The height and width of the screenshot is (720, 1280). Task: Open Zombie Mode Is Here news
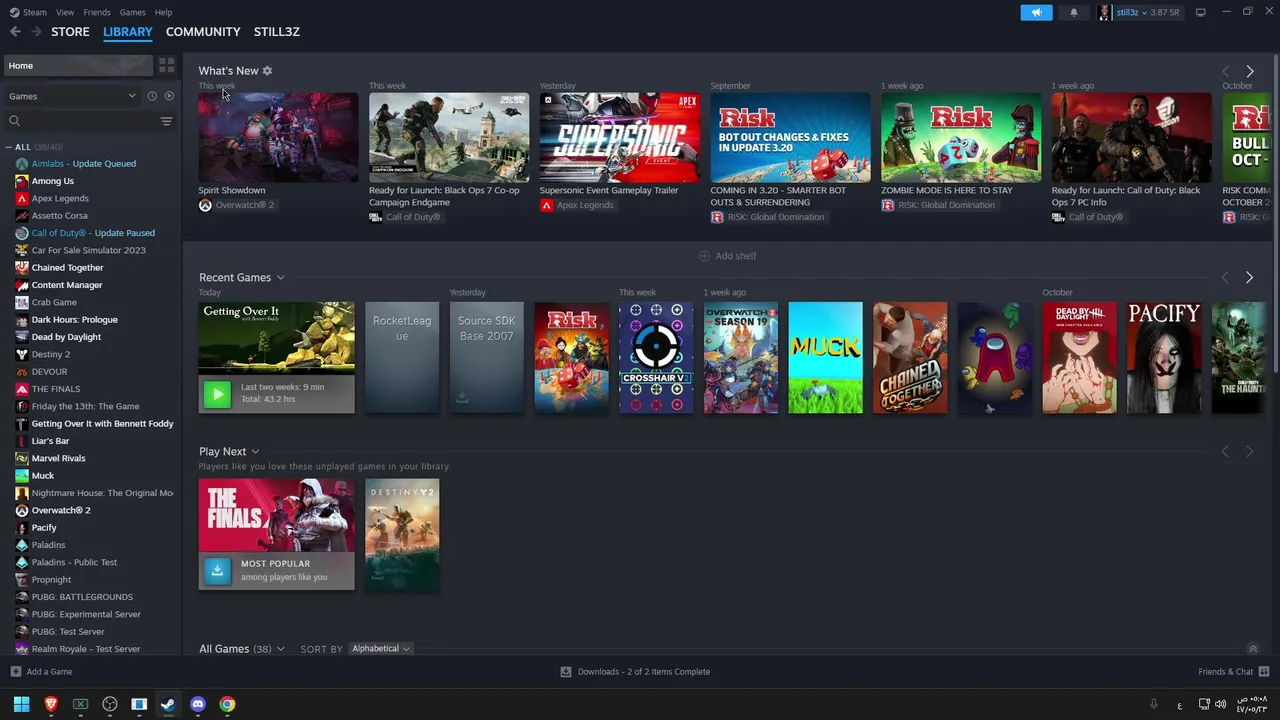coord(961,137)
